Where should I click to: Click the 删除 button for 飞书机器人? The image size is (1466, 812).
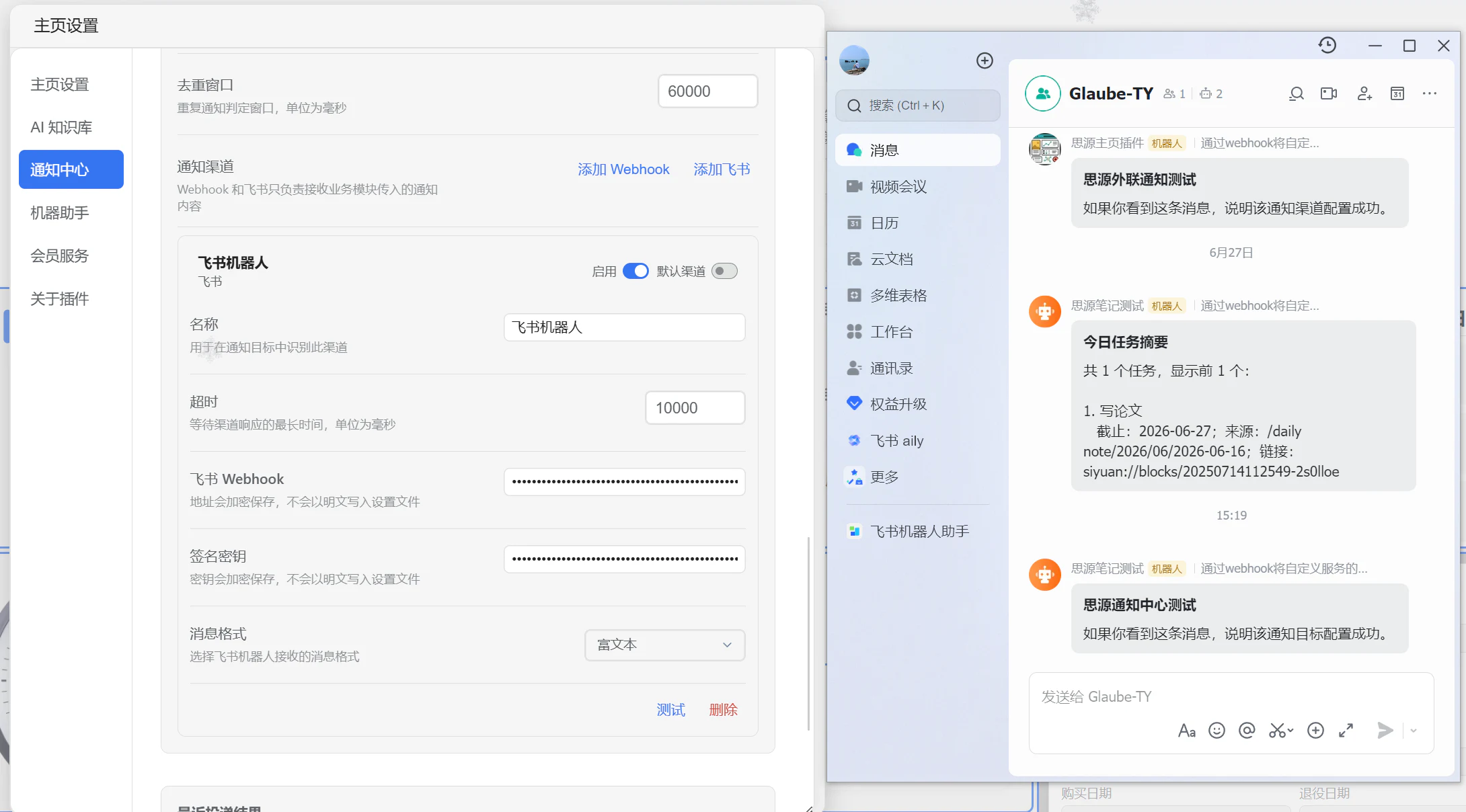coord(723,710)
